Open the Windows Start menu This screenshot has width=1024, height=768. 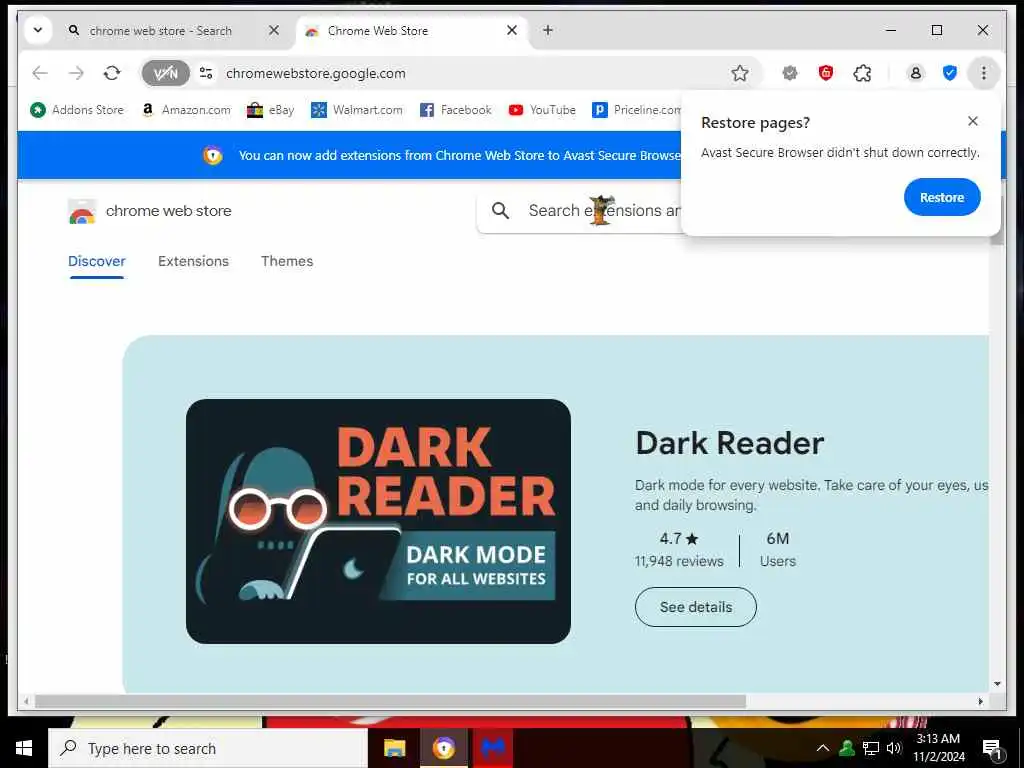click(24, 748)
